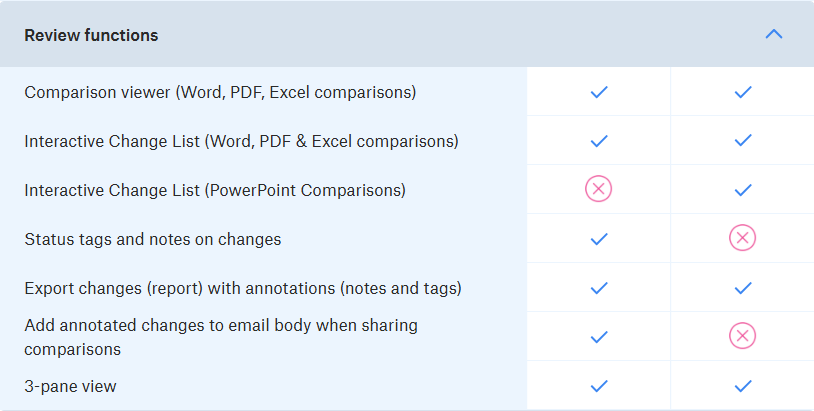Select the 3-pane view label
814x411 pixels.
(x=70, y=387)
